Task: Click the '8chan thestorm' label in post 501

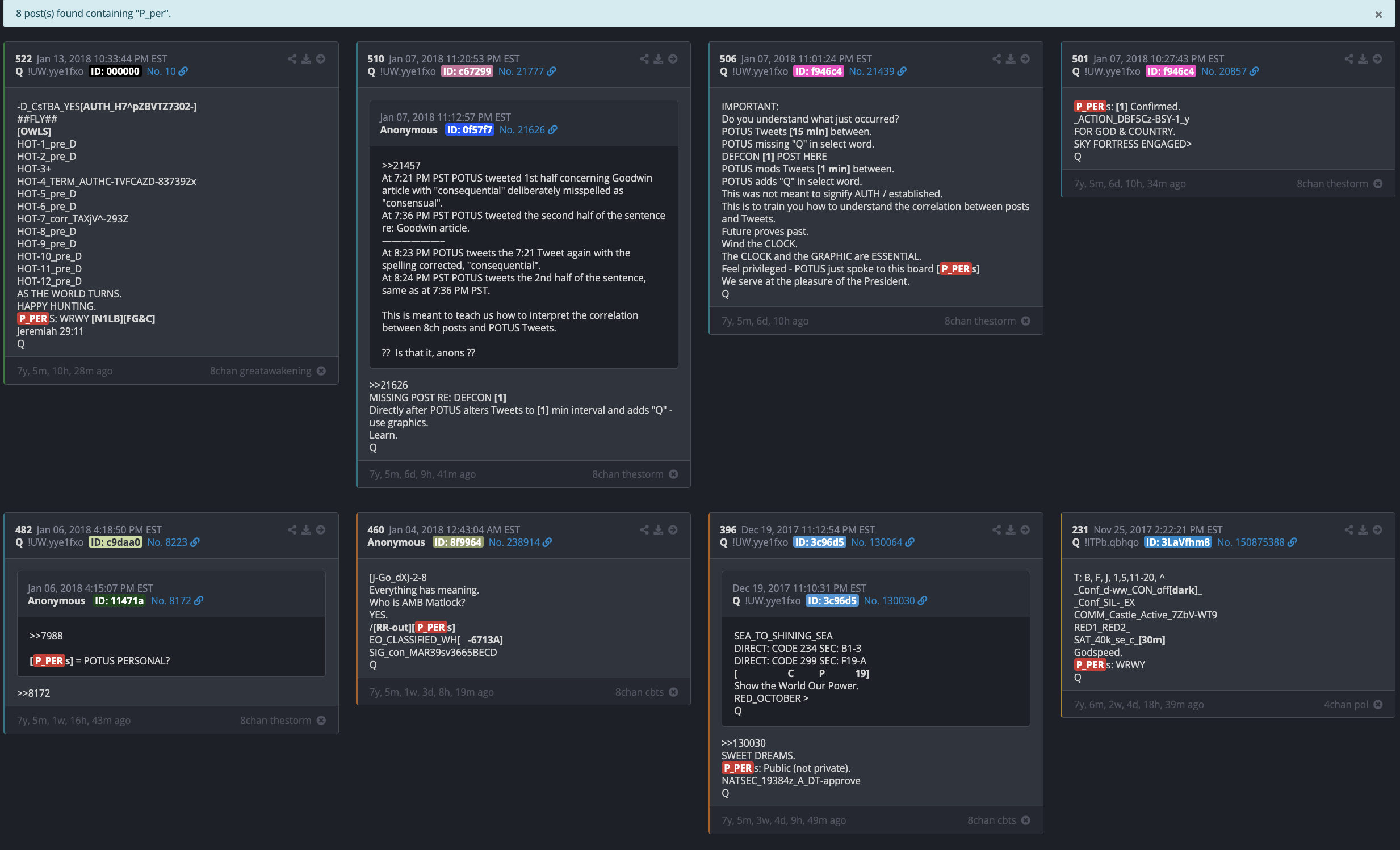Action: click(x=1332, y=184)
